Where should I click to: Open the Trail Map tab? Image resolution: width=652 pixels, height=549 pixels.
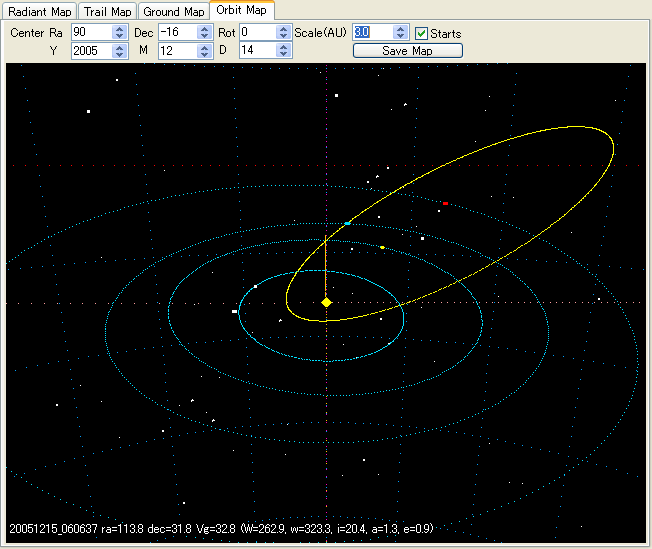pos(107,12)
